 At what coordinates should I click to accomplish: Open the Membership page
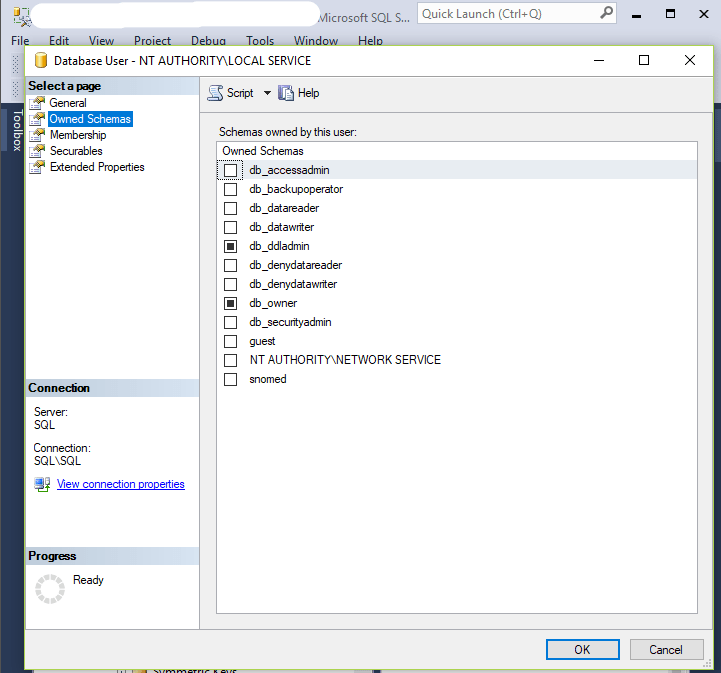78,135
